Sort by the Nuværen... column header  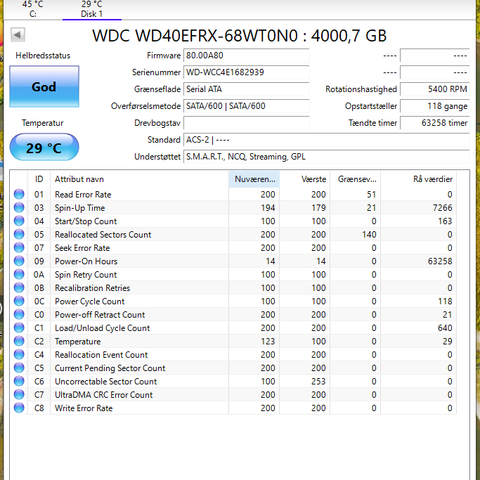[x=254, y=179]
